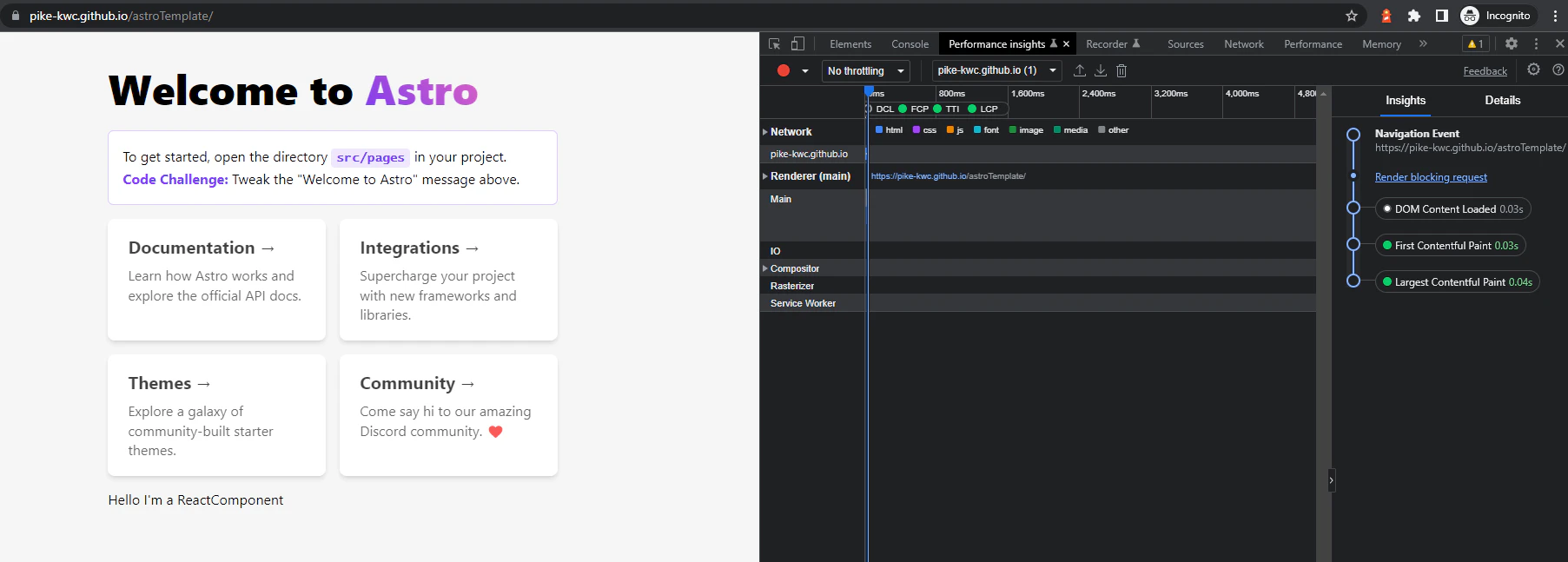Screen dimensions: 1568x562
Task: Click the import recording upload icon
Action: tap(1080, 70)
